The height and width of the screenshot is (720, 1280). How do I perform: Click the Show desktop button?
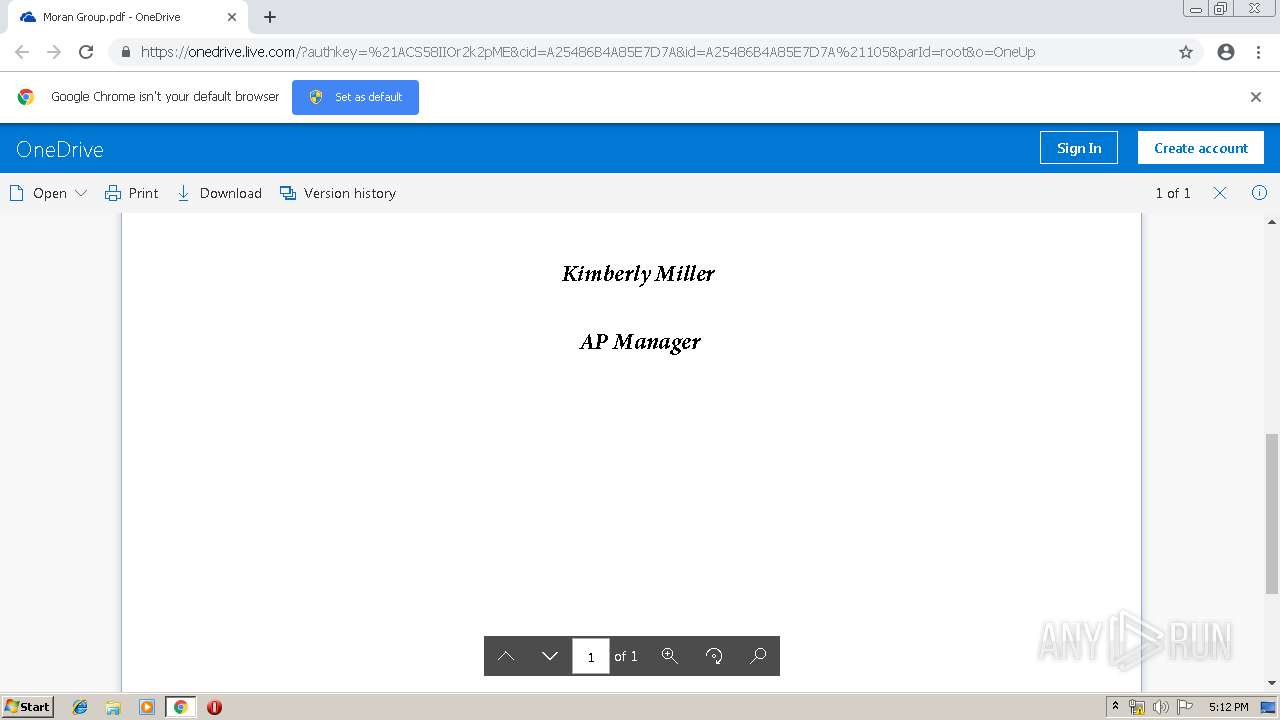(1270, 707)
